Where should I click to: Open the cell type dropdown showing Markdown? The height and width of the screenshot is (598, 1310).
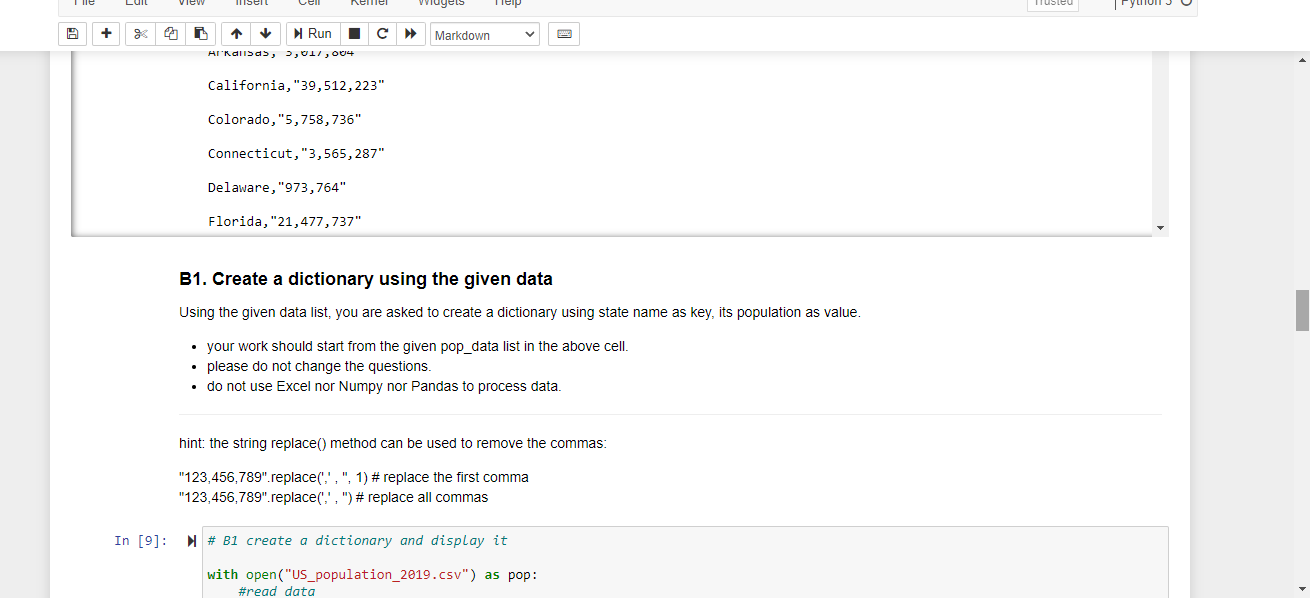click(484, 34)
